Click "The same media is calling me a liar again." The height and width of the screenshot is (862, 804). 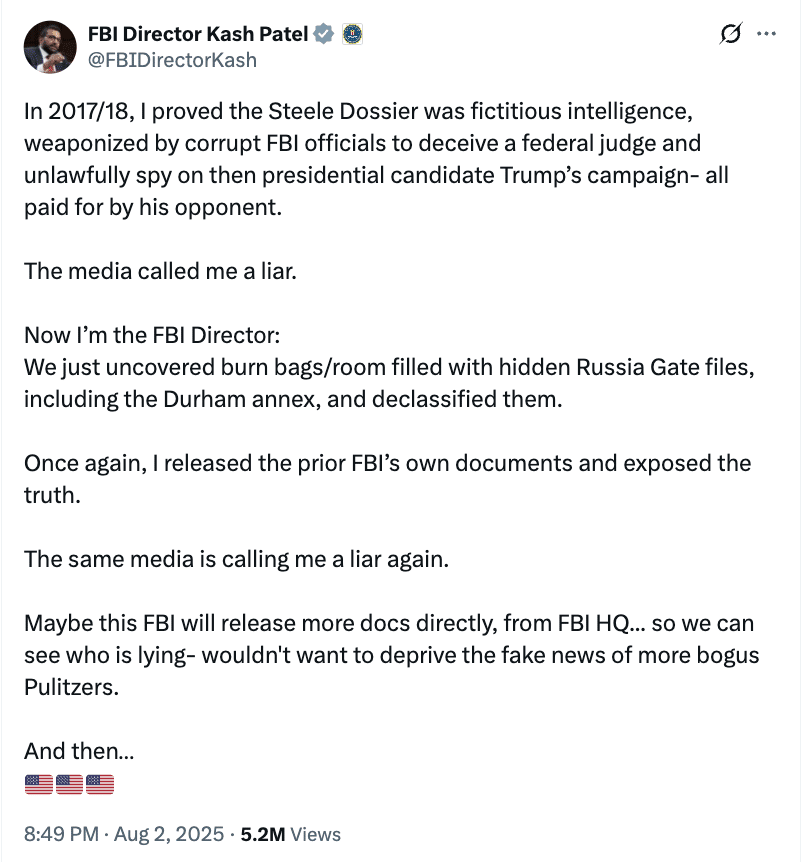(236, 559)
